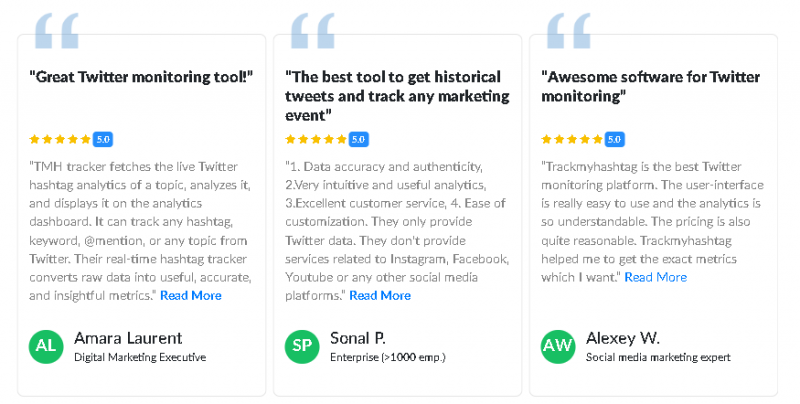
Task: Click the 5.0 badge in Amara Laurent's review
Action: 103,139
